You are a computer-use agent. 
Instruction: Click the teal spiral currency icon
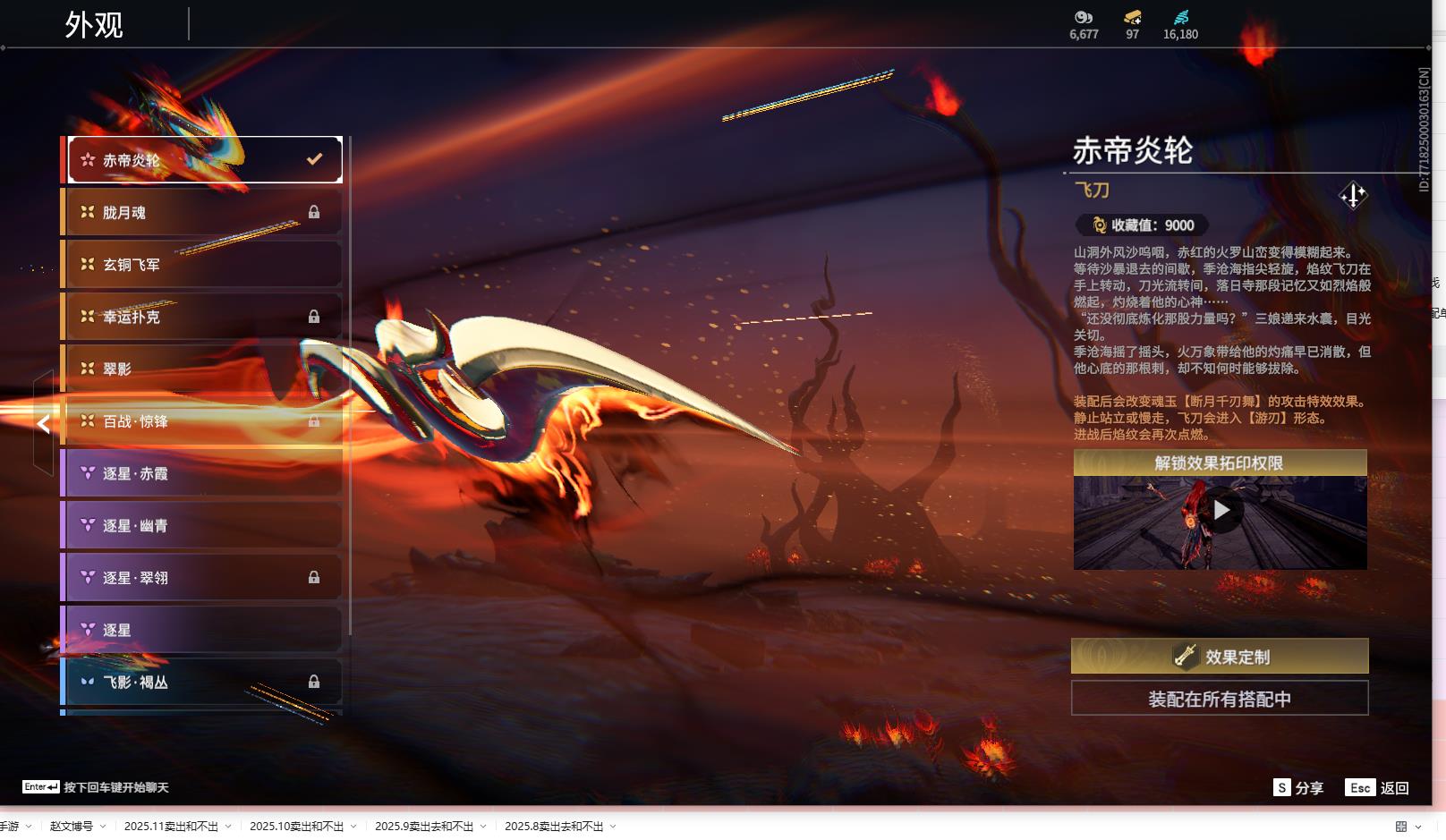tap(1180, 17)
